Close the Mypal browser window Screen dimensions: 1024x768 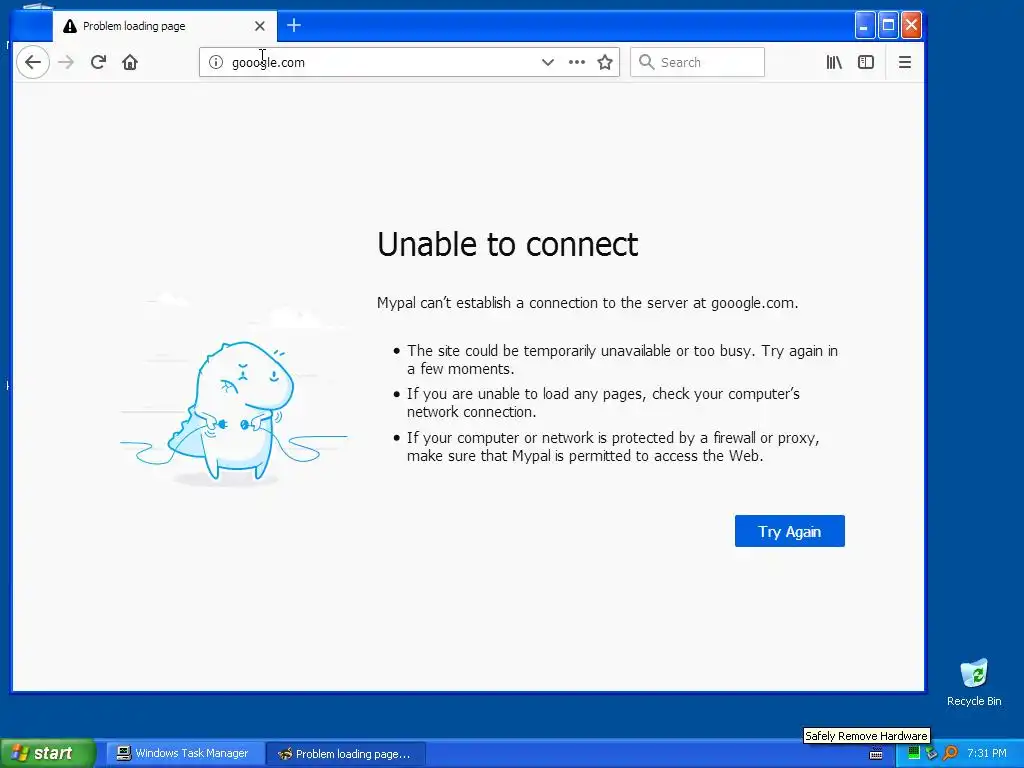click(911, 25)
